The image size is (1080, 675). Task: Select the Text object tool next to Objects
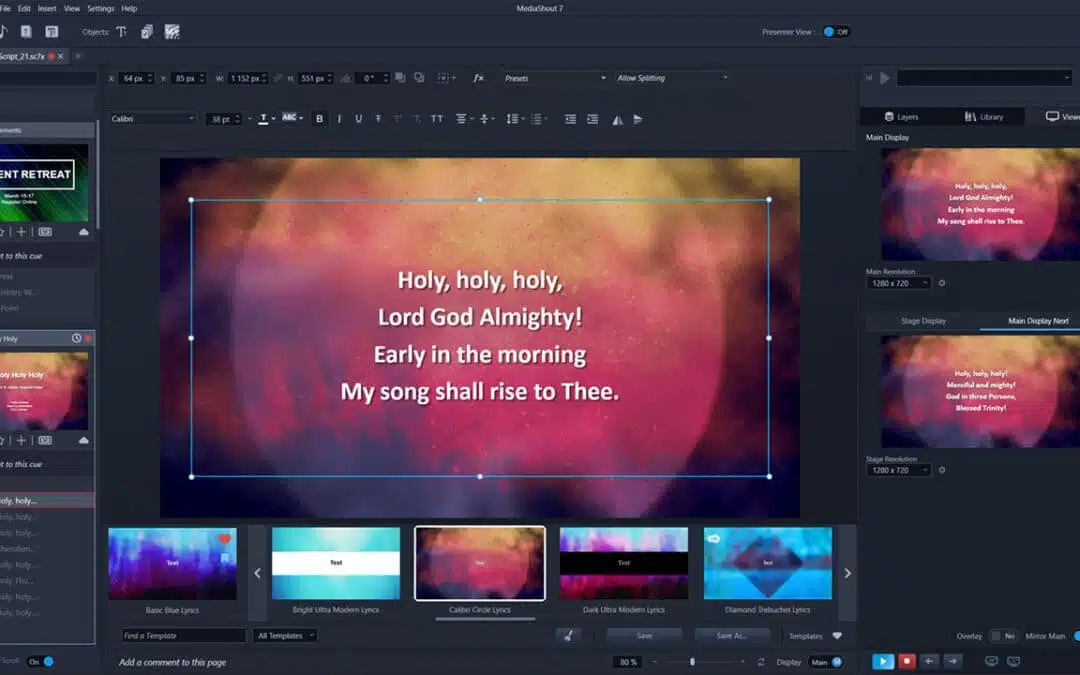click(x=120, y=31)
